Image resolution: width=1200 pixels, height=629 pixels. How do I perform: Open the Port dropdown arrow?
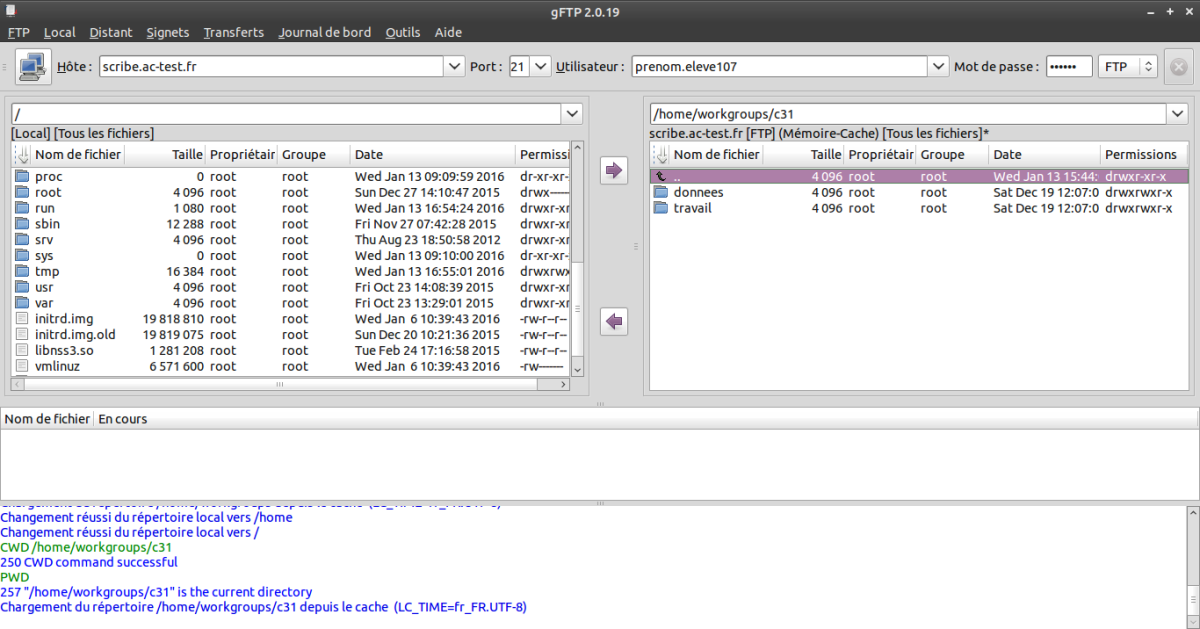(x=541, y=67)
